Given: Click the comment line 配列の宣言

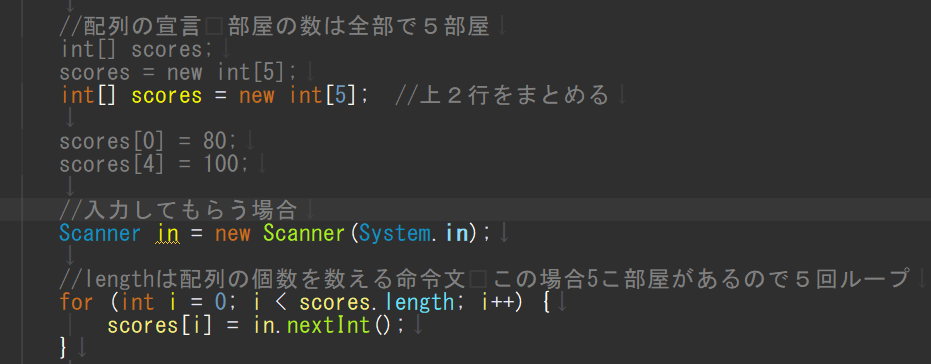Looking at the screenshot, I should [274, 26].
